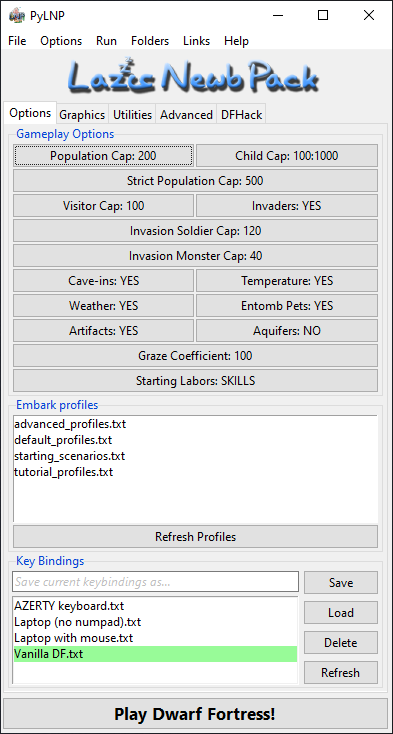Click the Delete keybindings button

(x=341, y=642)
